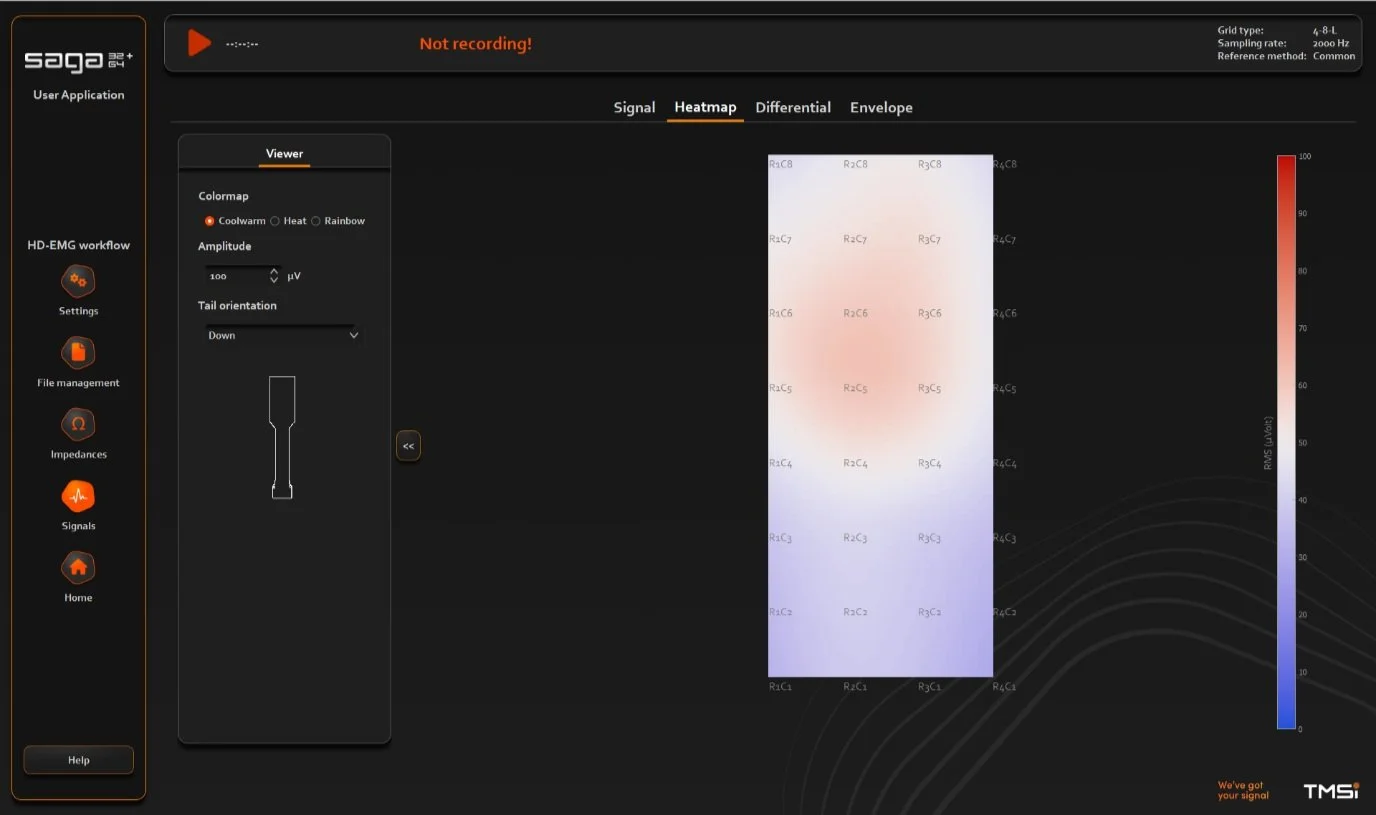Switch to the Signal view
The width and height of the screenshot is (1376, 815).
tap(634, 107)
